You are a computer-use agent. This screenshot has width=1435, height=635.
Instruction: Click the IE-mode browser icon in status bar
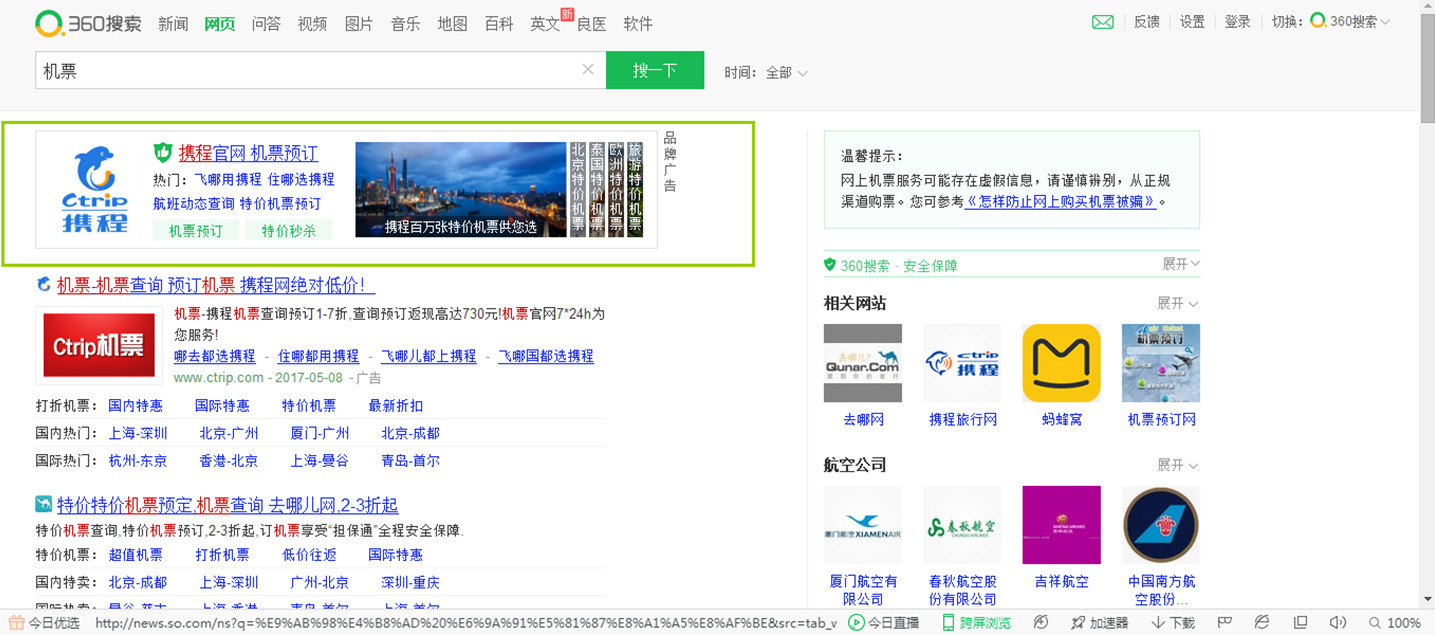(1262, 623)
